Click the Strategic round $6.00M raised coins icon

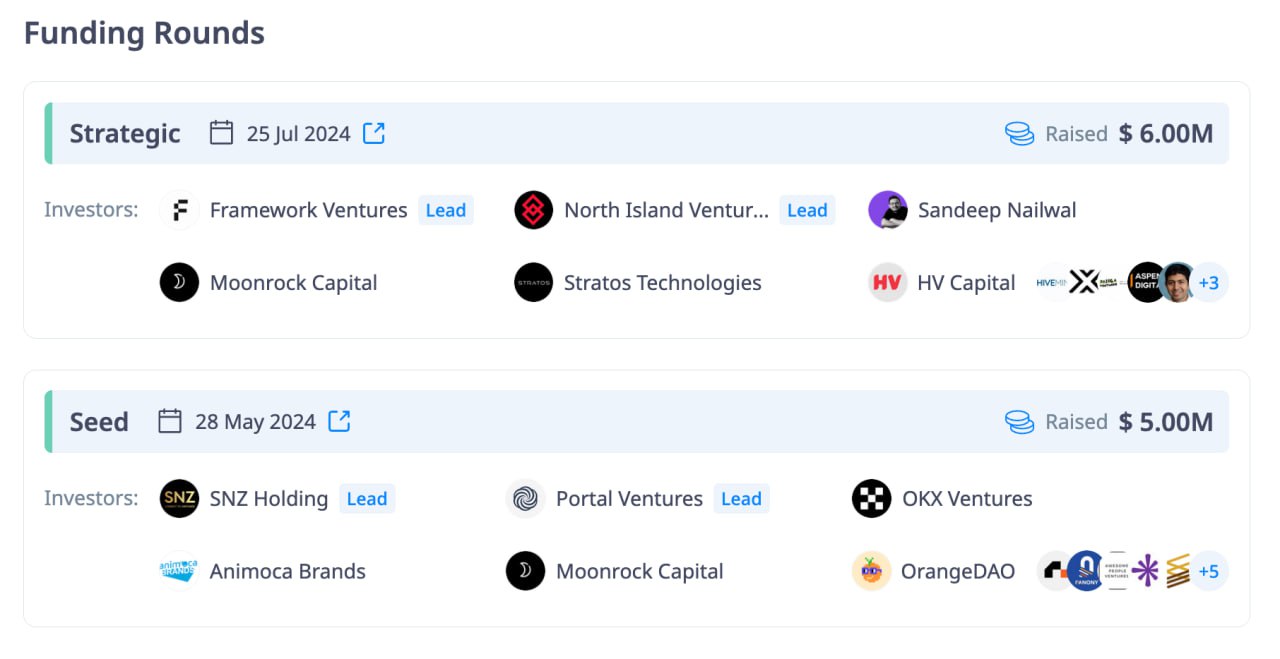pyautogui.click(x=1019, y=134)
